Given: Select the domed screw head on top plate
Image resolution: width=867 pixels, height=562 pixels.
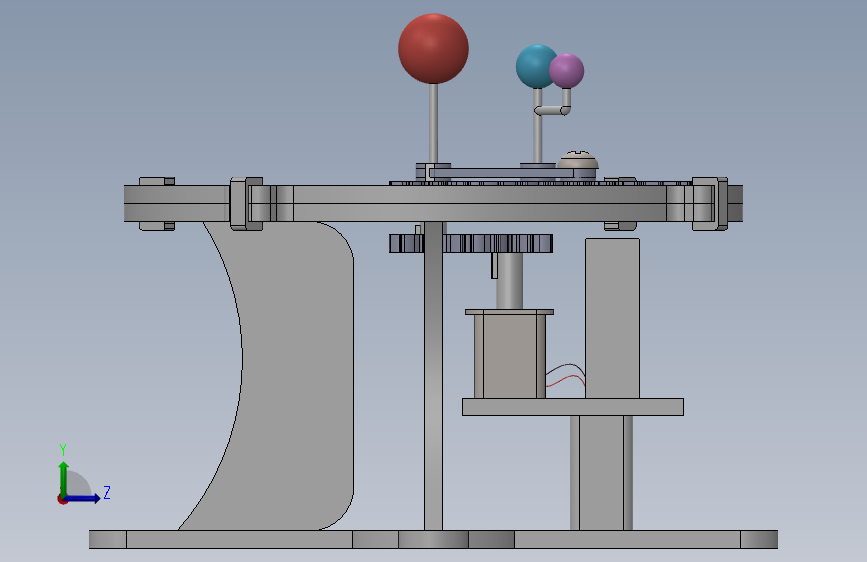Looking at the screenshot, I should pos(577,159).
